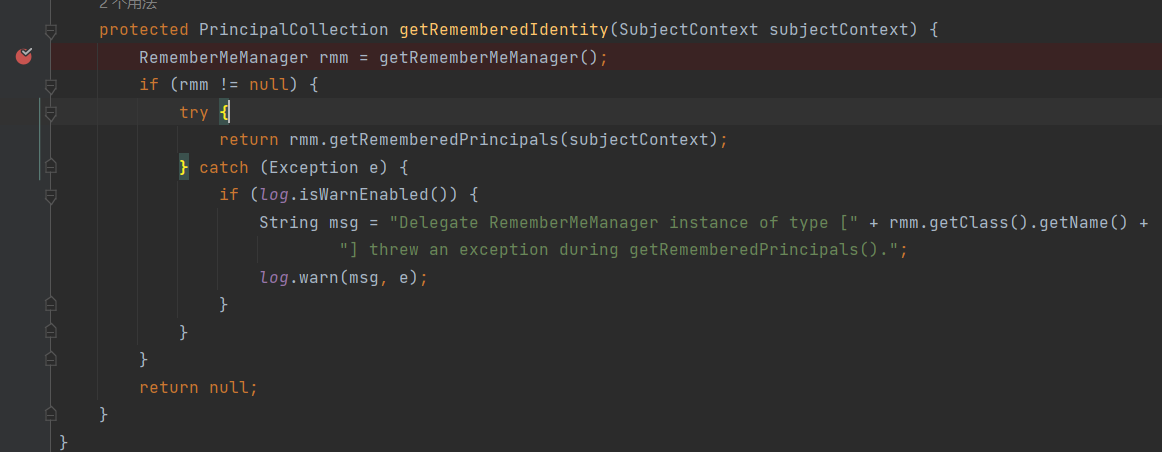Click the 'return null;' statement
This screenshot has width=1162, height=452.
point(198,387)
